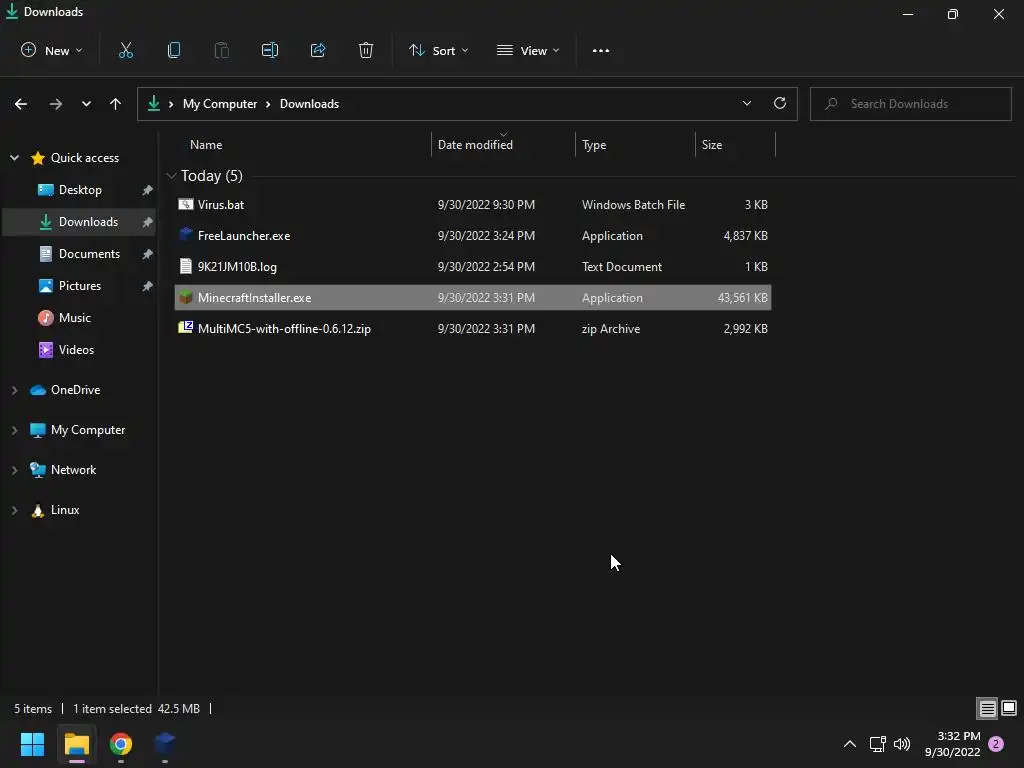Select Documents in Quick access
The image size is (1024, 768).
tap(80, 253)
